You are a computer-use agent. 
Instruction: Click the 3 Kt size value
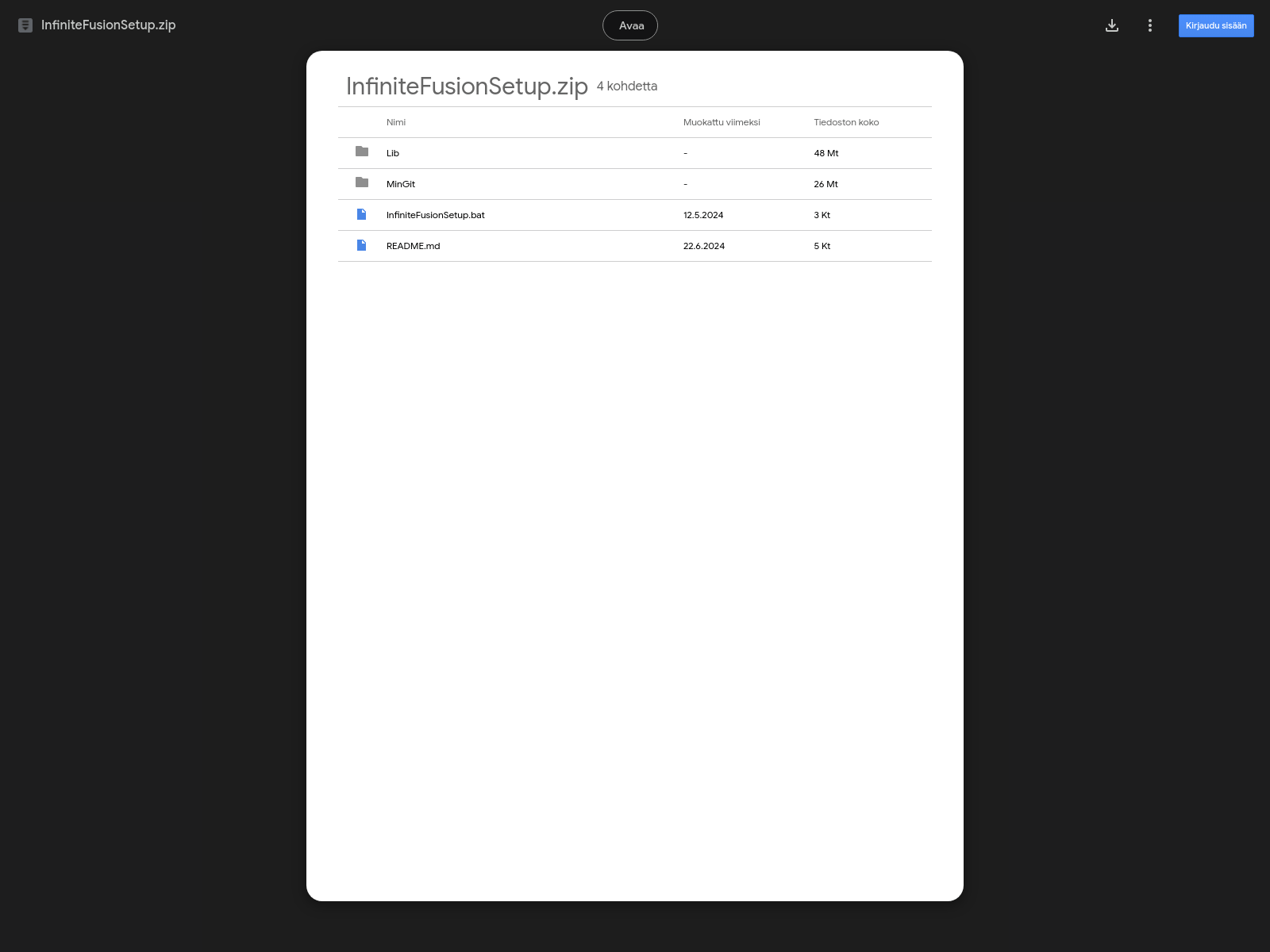pos(822,215)
